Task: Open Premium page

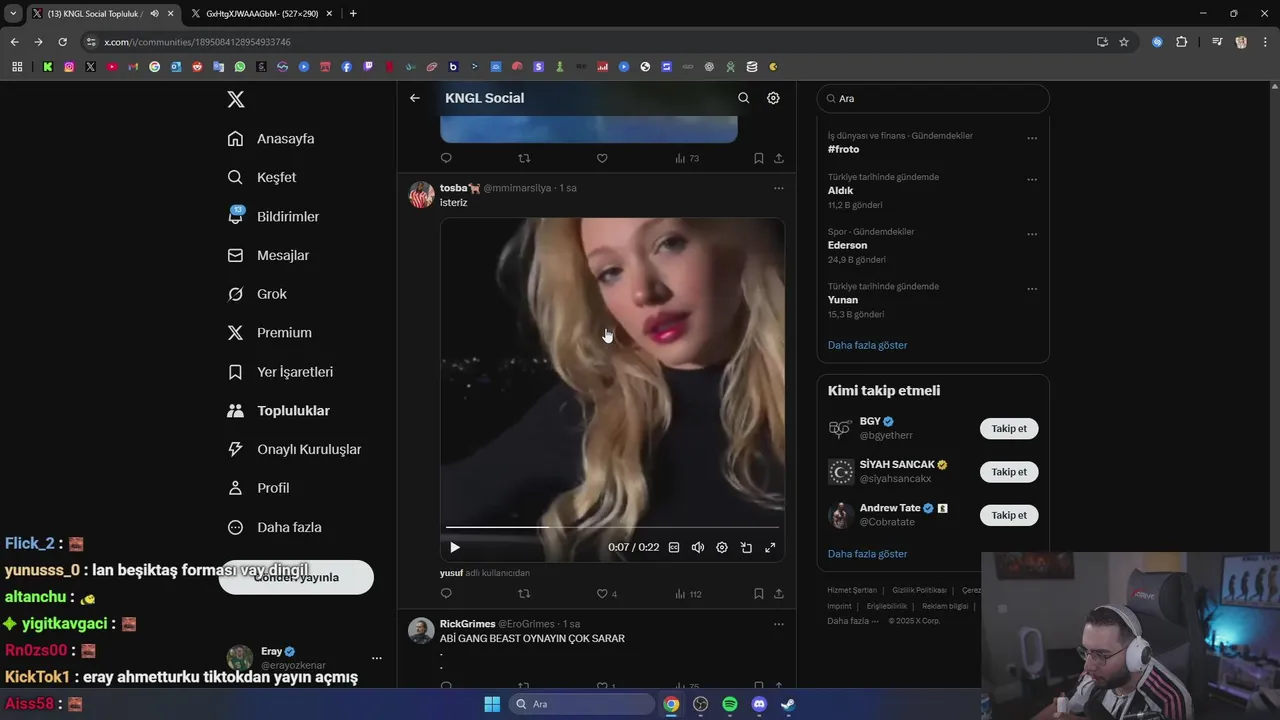Action: pyautogui.click(x=269, y=333)
